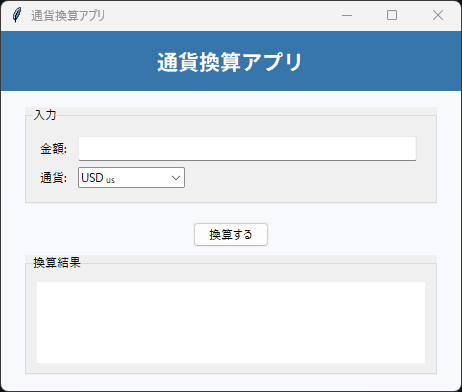Click the 換算結果 group label
This screenshot has width=462, height=392.
[57, 263]
